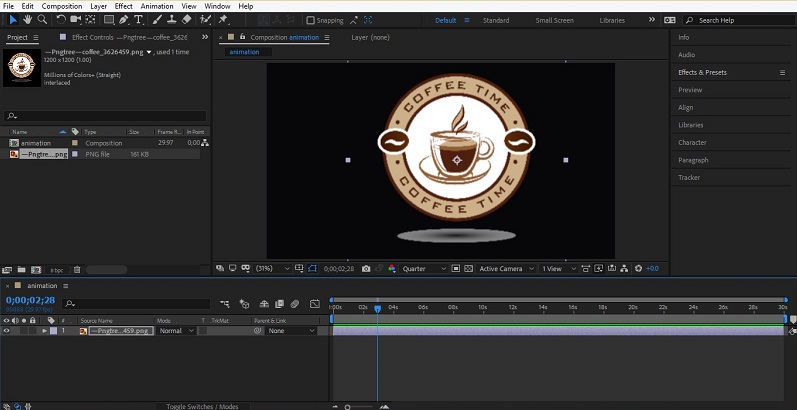
Task: Activate the Puppet Pin tool
Action: (222, 19)
